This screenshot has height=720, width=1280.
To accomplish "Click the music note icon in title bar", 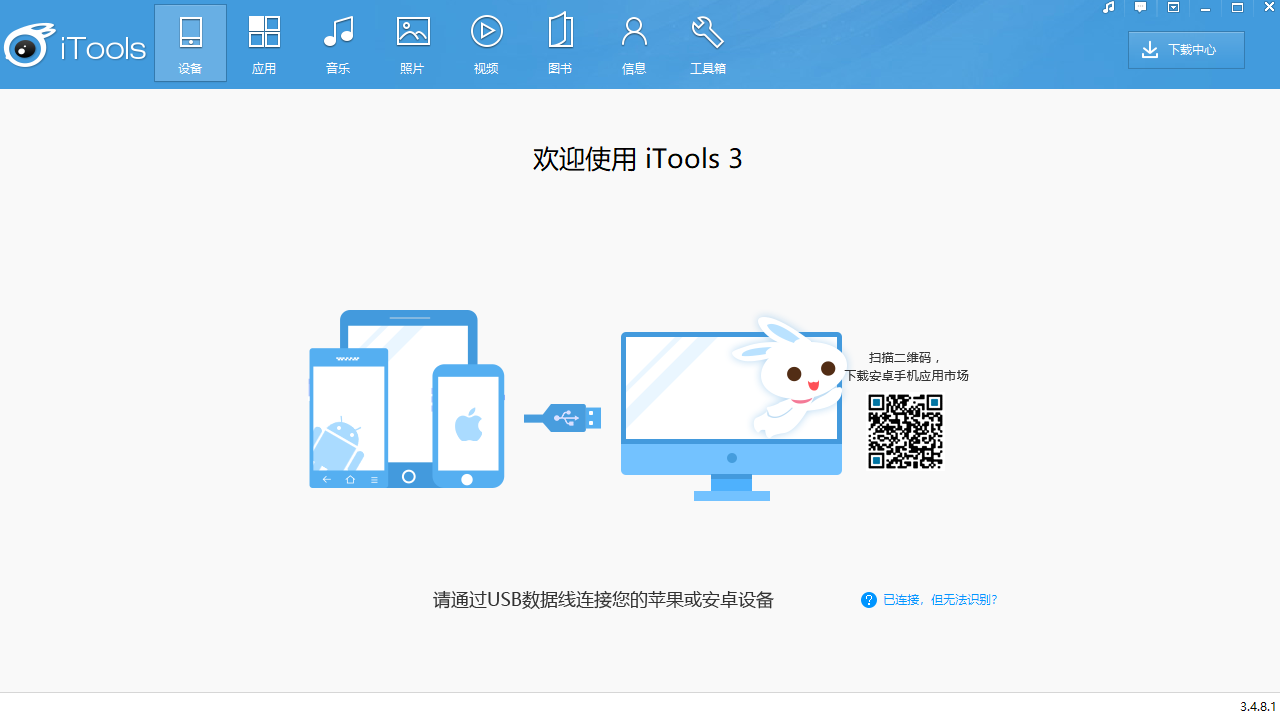I will [x=1108, y=8].
